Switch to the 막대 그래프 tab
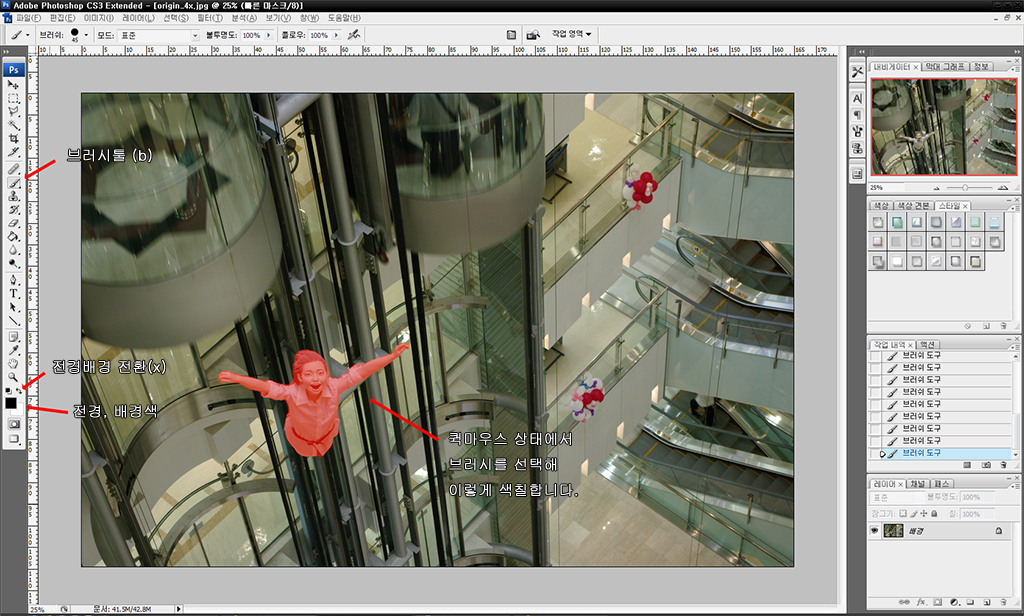Image resolution: width=1024 pixels, height=616 pixels. point(944,67)
